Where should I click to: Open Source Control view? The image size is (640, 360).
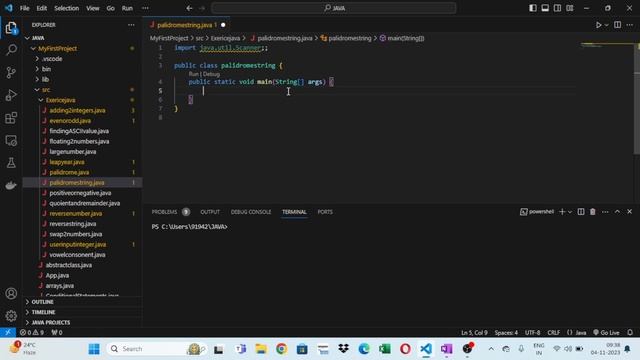pos(11,73)
